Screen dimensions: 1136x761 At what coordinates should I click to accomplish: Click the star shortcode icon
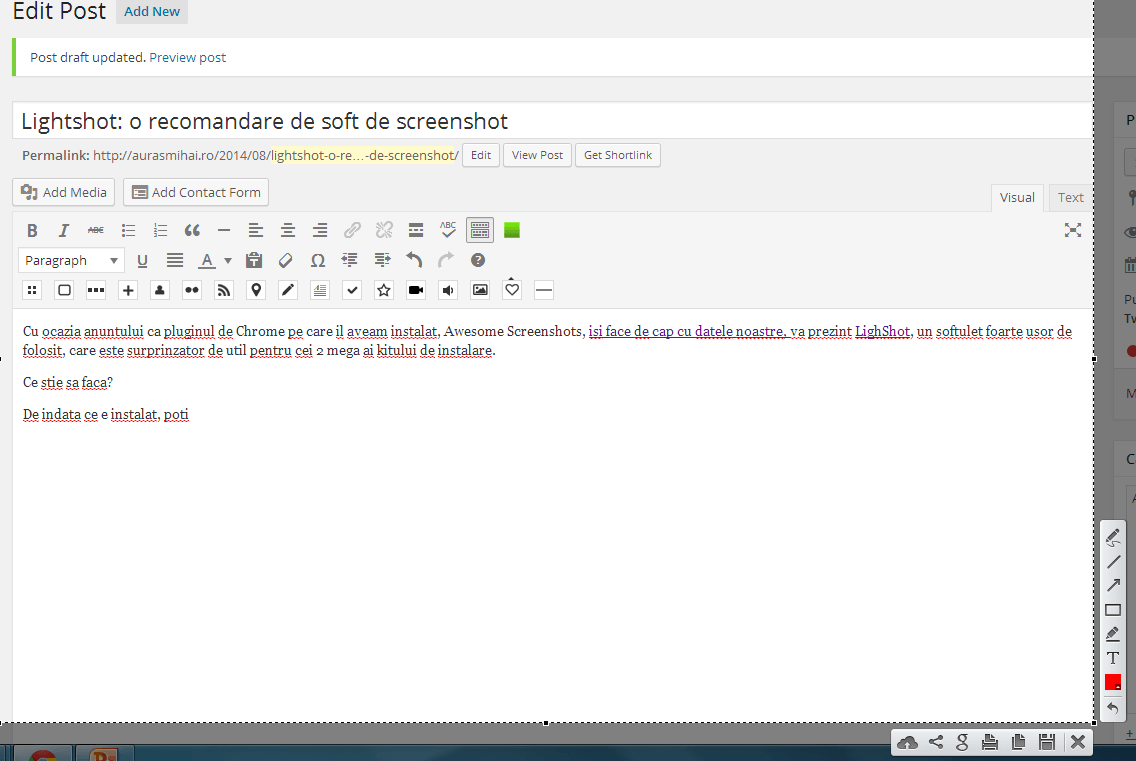[384, 290]
